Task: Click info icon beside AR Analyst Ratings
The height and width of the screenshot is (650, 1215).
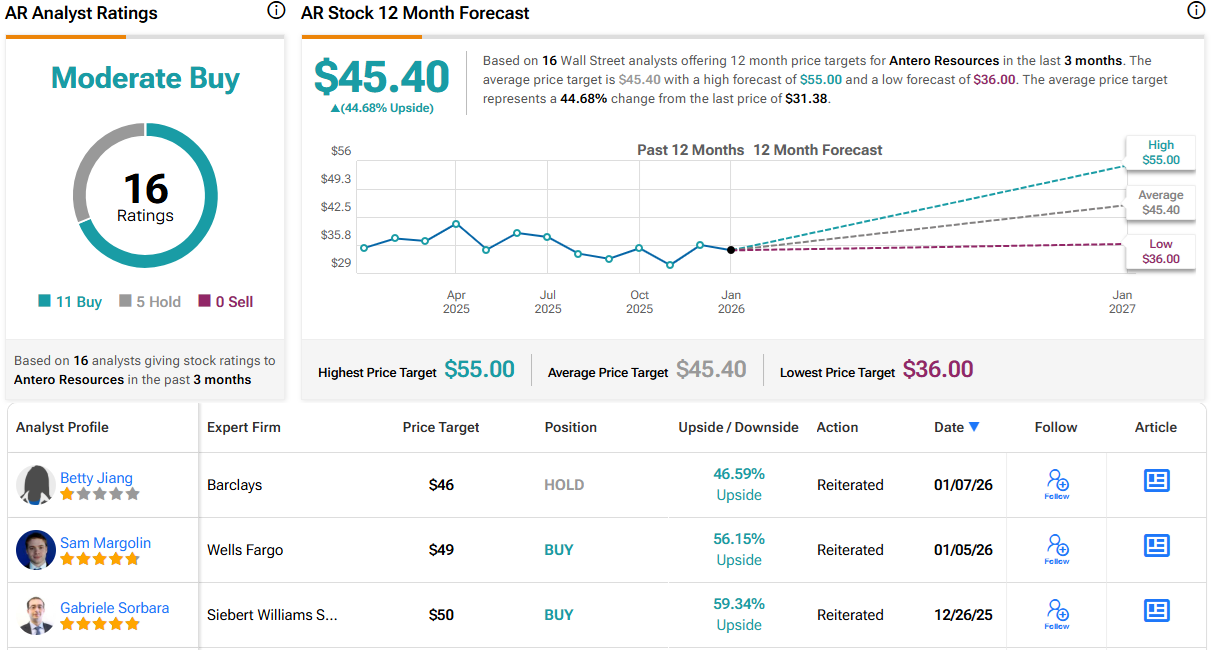Action: tap(276, 11)
